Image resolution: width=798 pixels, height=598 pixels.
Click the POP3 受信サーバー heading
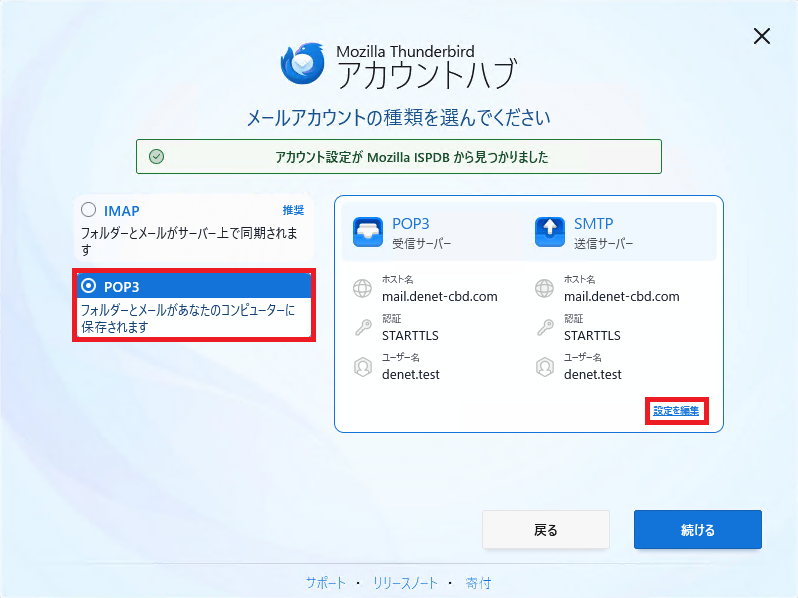pos(421,233)
